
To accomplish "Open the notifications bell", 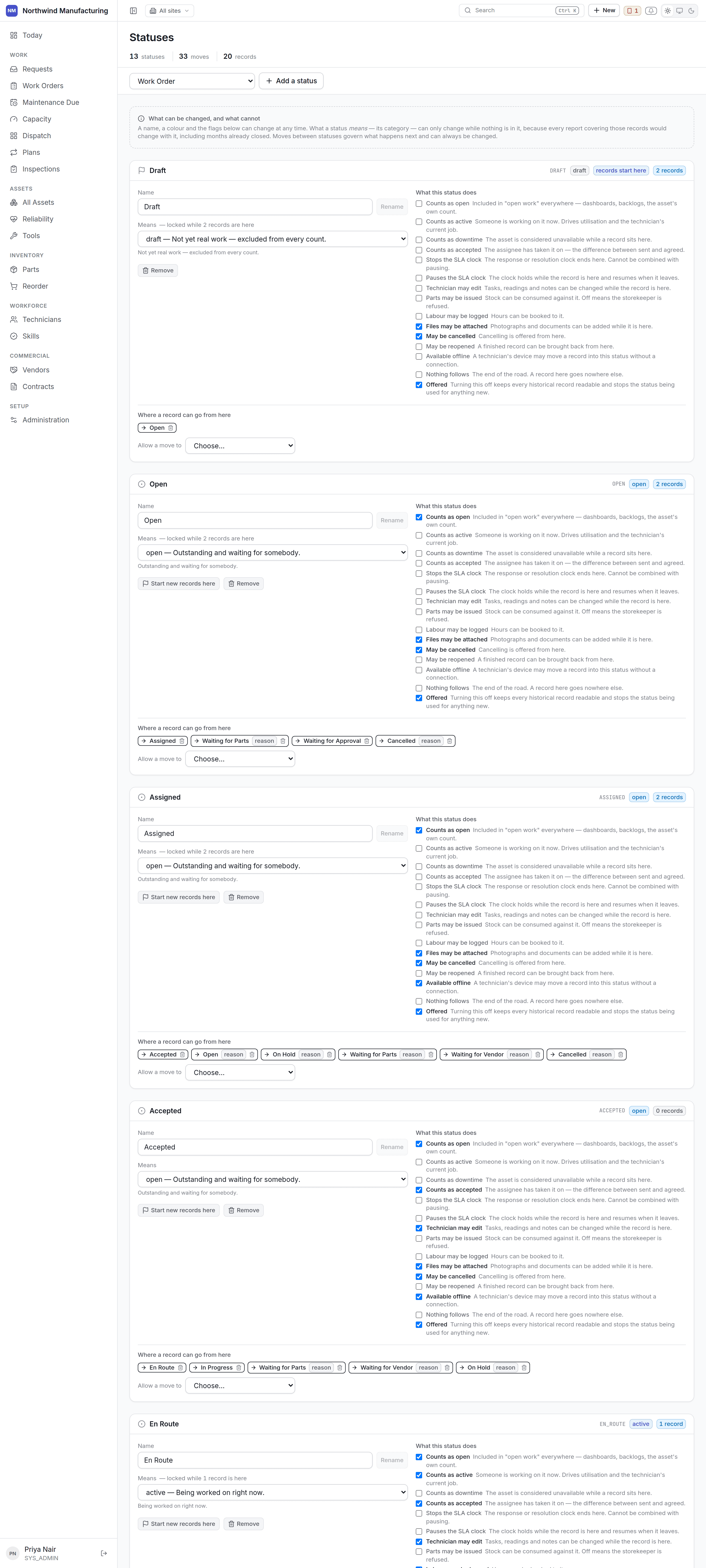I will coord(651,10).
